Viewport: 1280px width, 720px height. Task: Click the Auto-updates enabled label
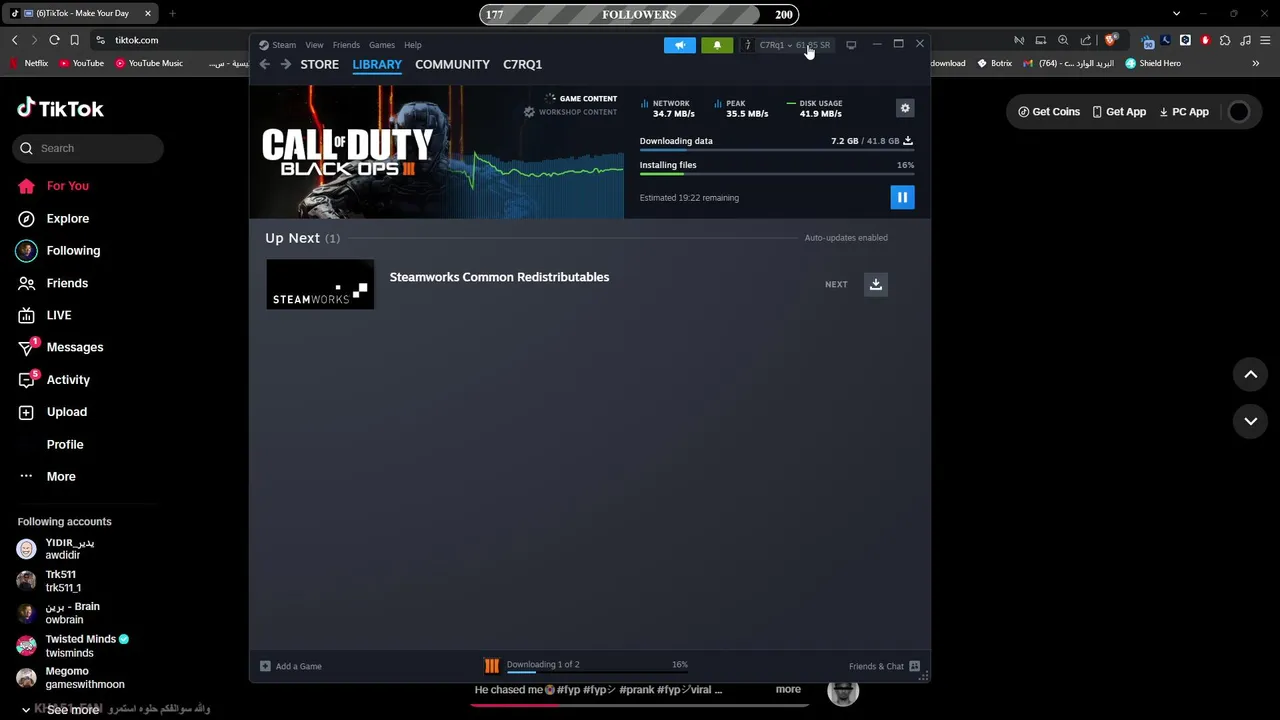[x=846, y=238]
